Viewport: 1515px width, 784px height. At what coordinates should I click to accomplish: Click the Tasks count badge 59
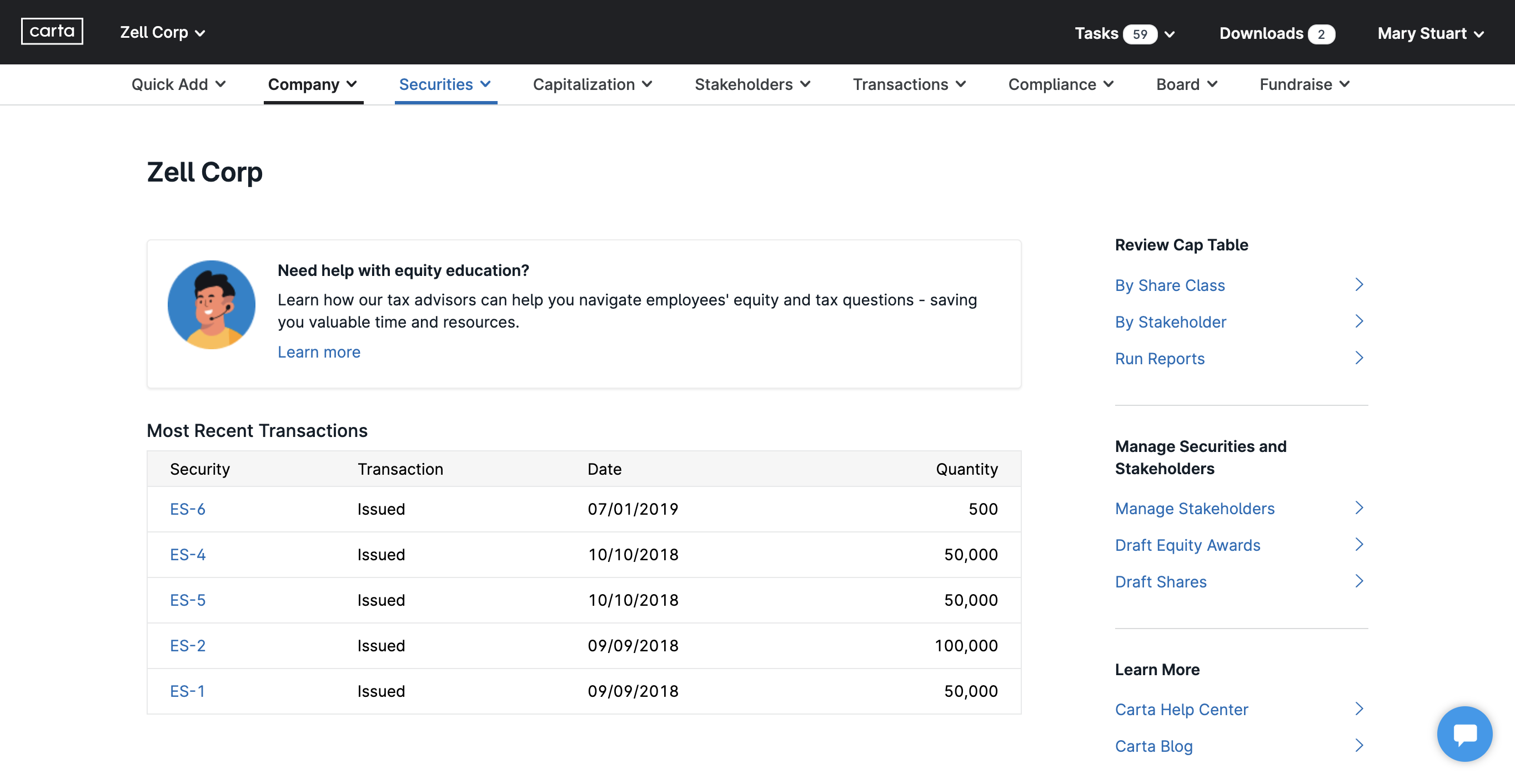coord(1139,34)
